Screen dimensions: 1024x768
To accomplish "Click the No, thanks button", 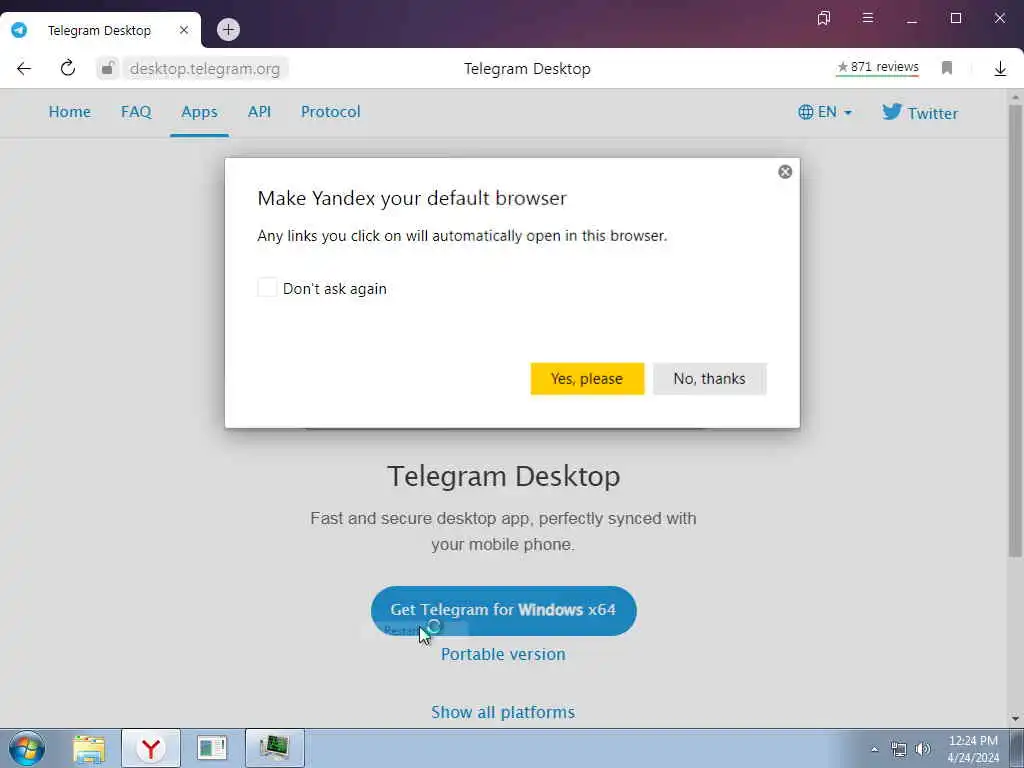I will click(709, 379).
